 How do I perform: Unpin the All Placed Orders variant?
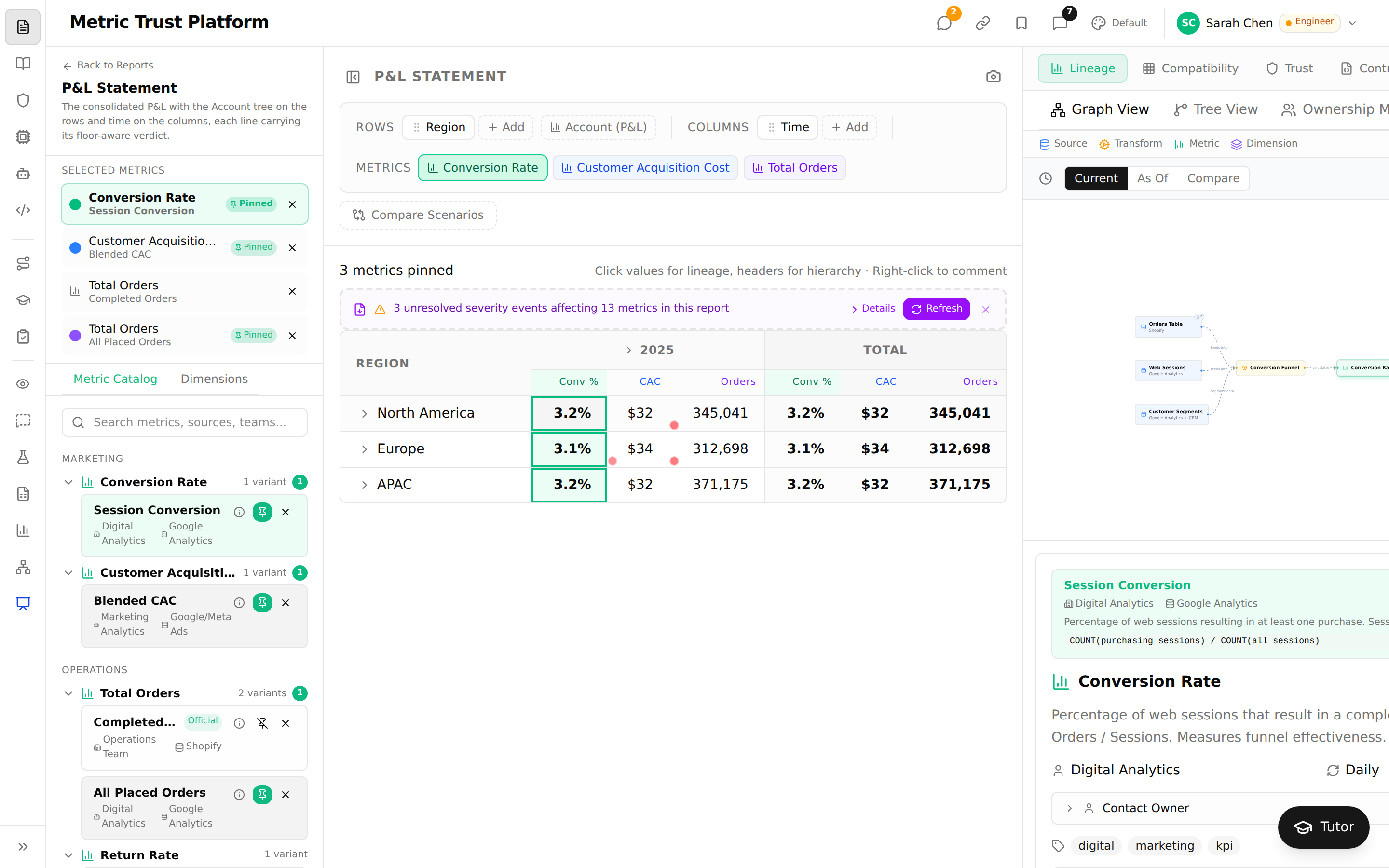click(262, 795)
